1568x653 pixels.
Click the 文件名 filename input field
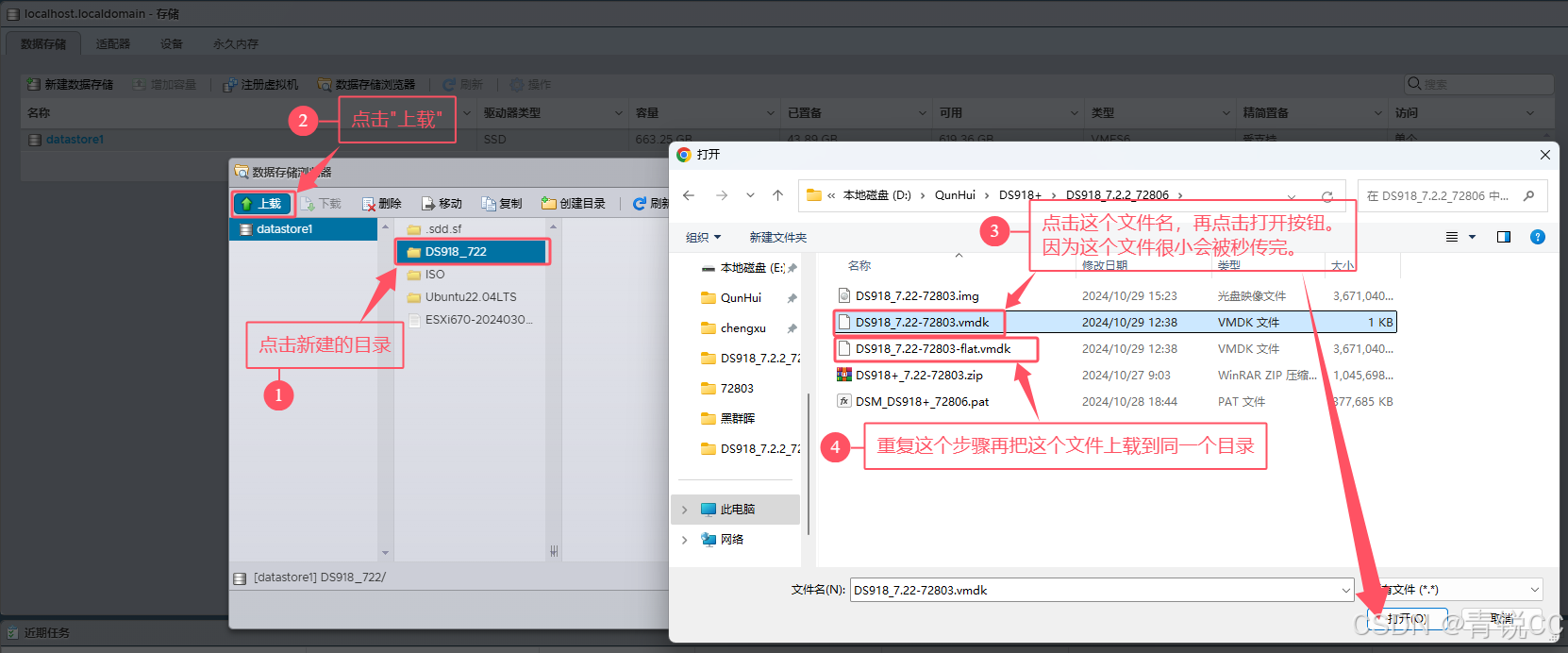point(1094,590)
